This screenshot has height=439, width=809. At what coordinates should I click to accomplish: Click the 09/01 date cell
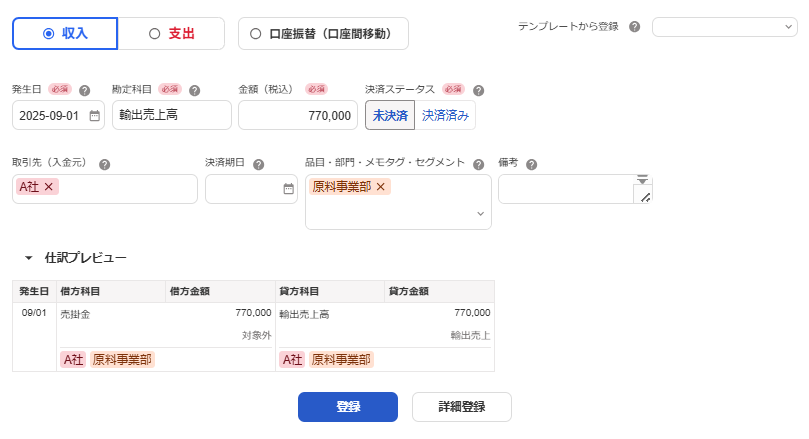(34, 313)
